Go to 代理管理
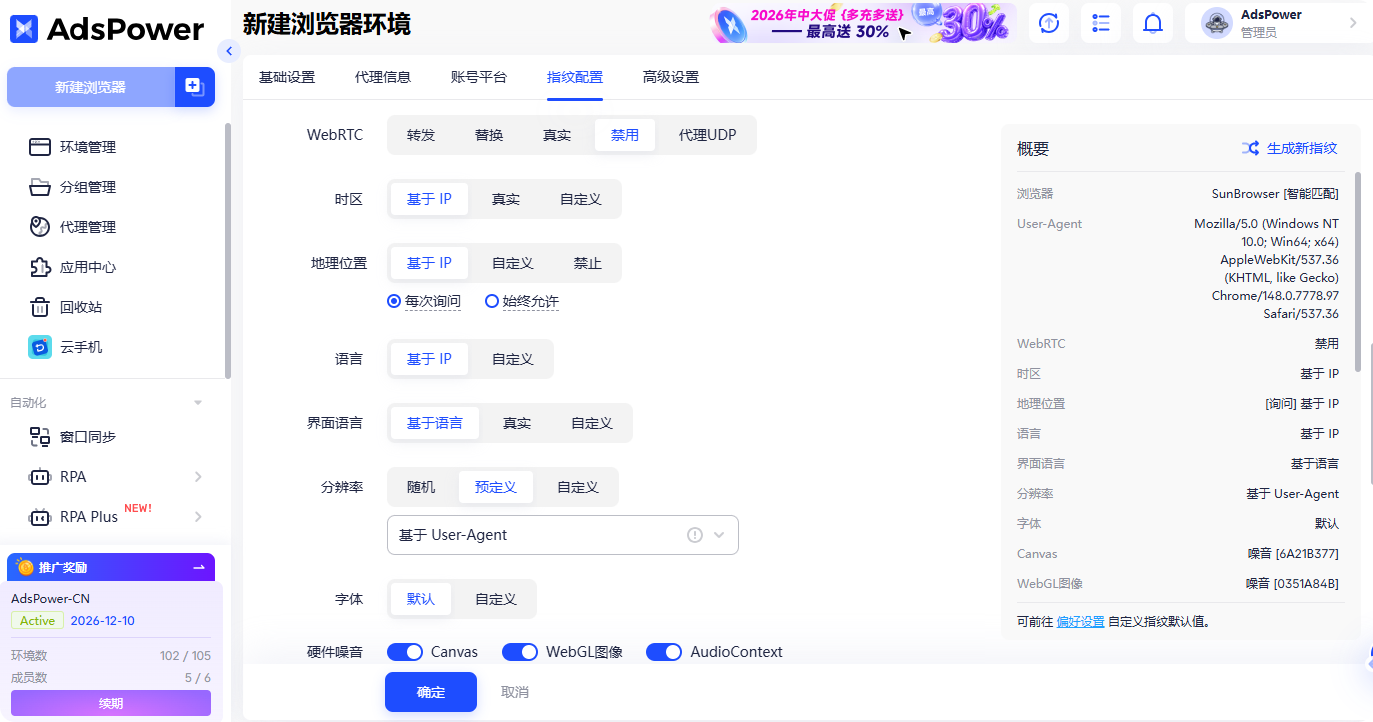Image resolution: width=1373 pixels, height=722 pixels. coord(87,227)
